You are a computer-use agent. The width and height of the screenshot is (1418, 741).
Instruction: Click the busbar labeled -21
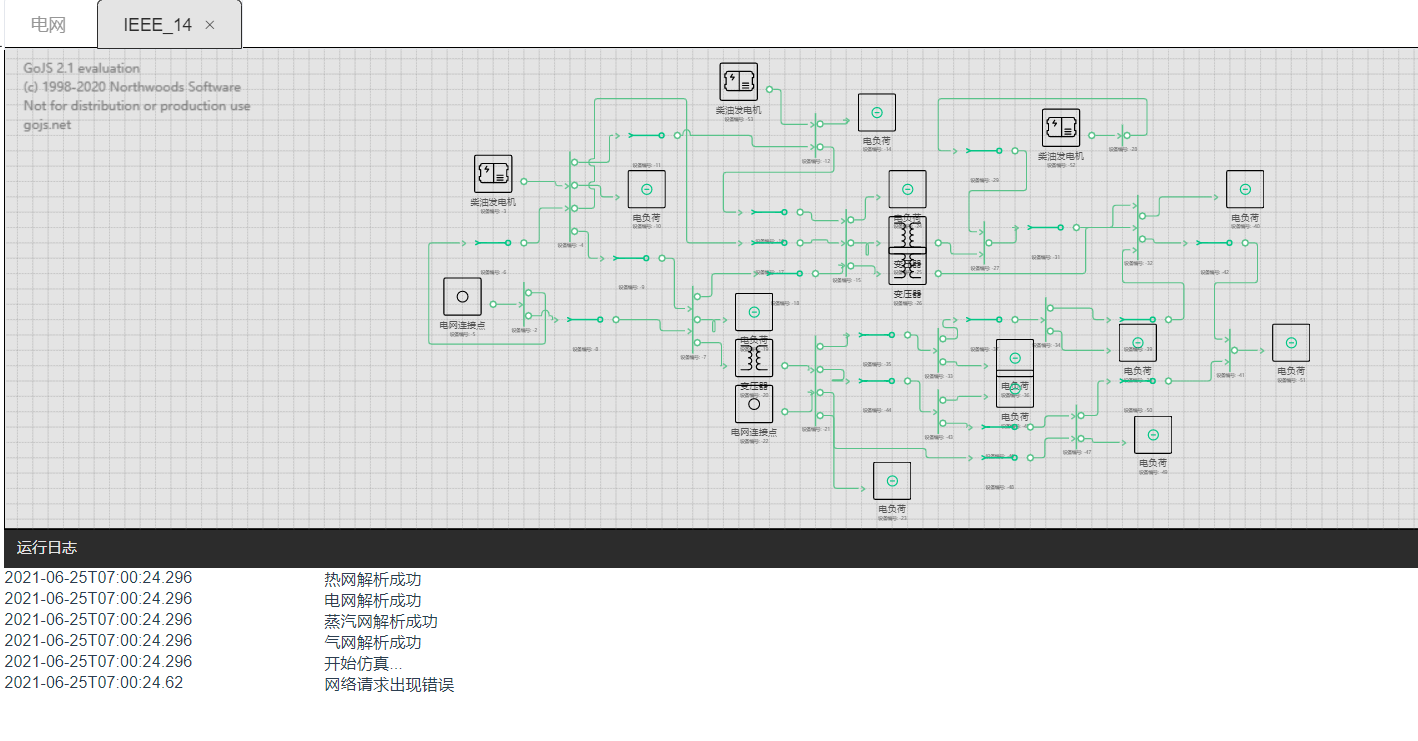[815, 381]
